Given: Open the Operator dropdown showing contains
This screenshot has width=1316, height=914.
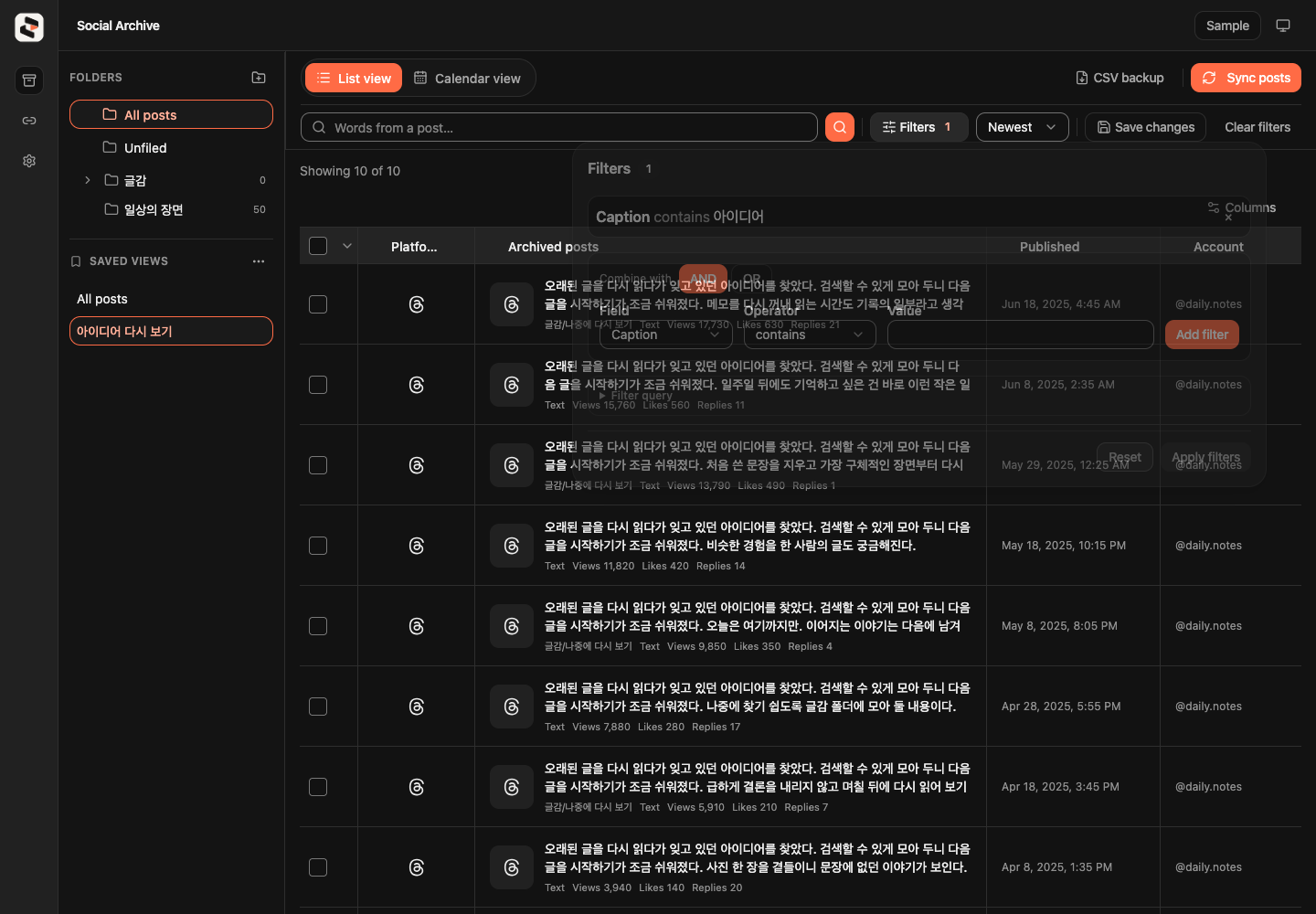Looking at the screenshot, I should pos(810,335).
